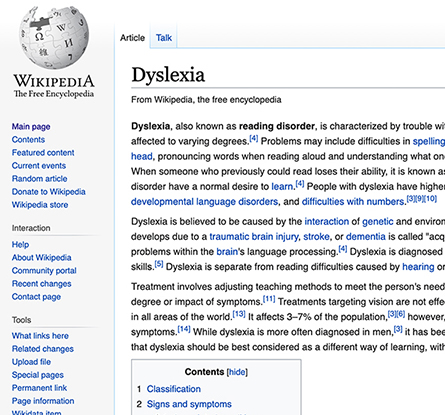Hide the Contents box
The height and width of the screenshot is (415, 445).
(x=237, y=372)
